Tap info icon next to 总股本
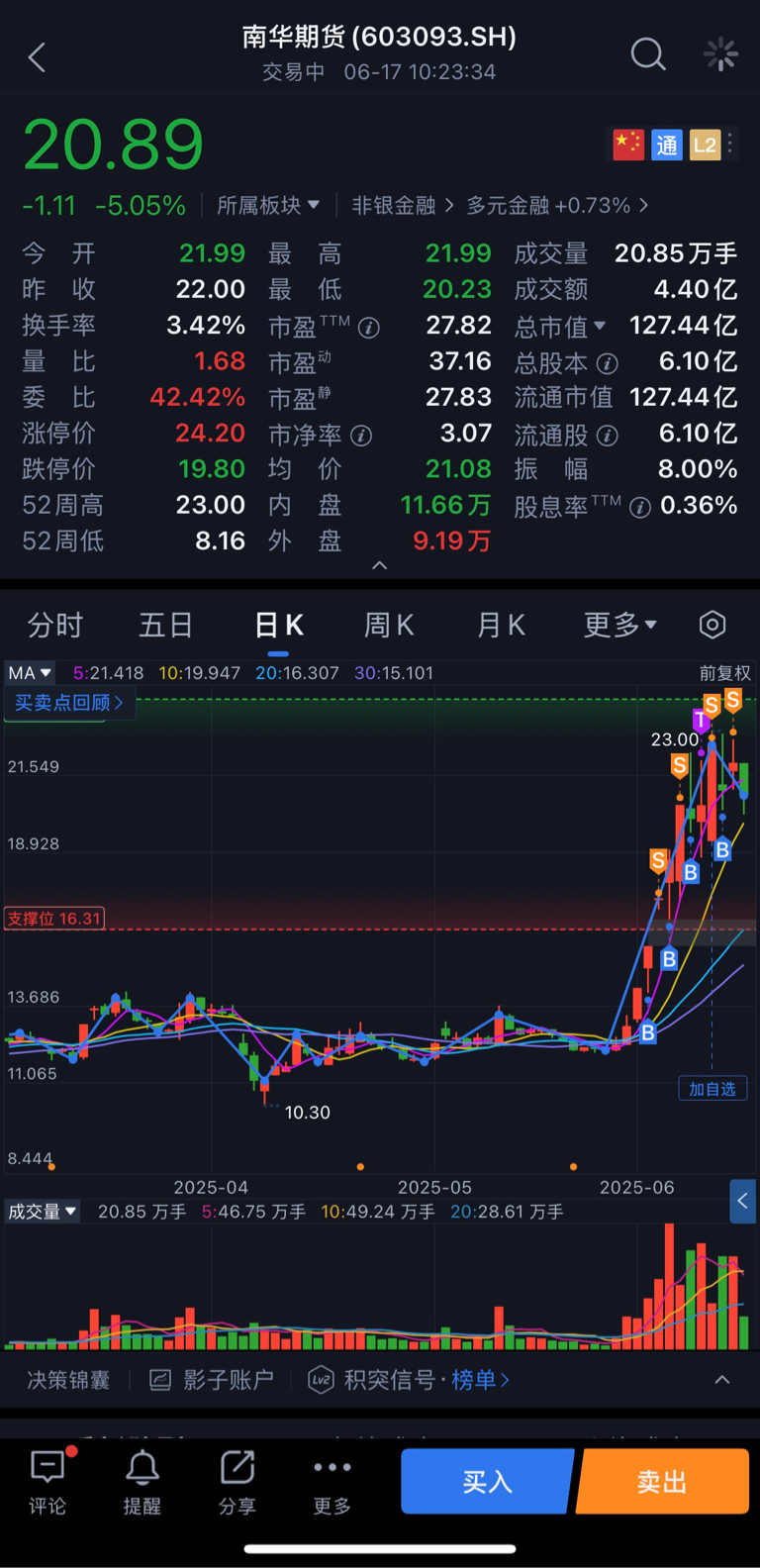This screenshot has height=1568, width=760. tap(608, 363)
